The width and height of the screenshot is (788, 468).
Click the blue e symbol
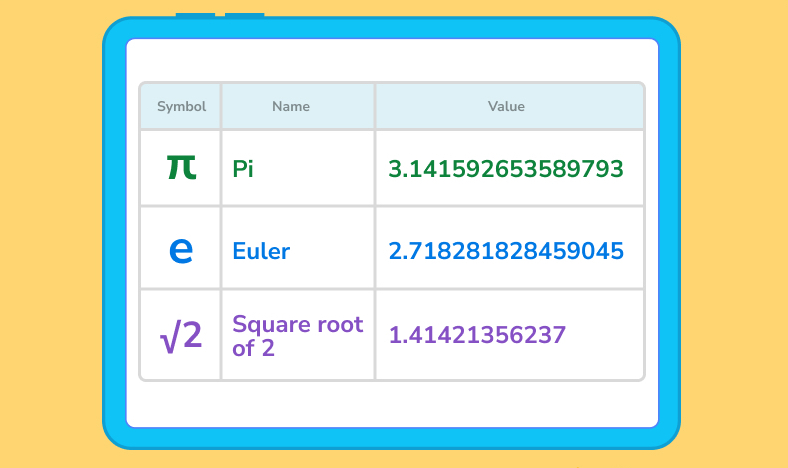point(181,250)
